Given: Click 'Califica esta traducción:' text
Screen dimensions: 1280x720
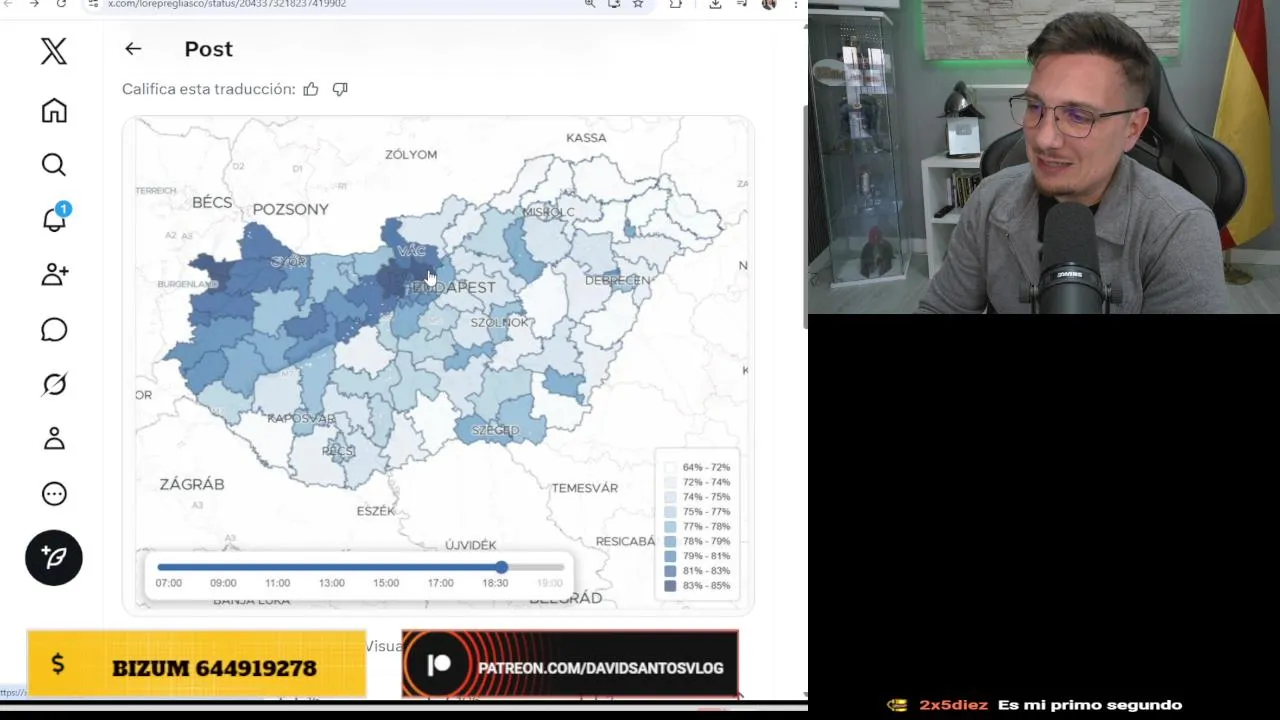Looking at the screenshot, I should pos(208,89).
